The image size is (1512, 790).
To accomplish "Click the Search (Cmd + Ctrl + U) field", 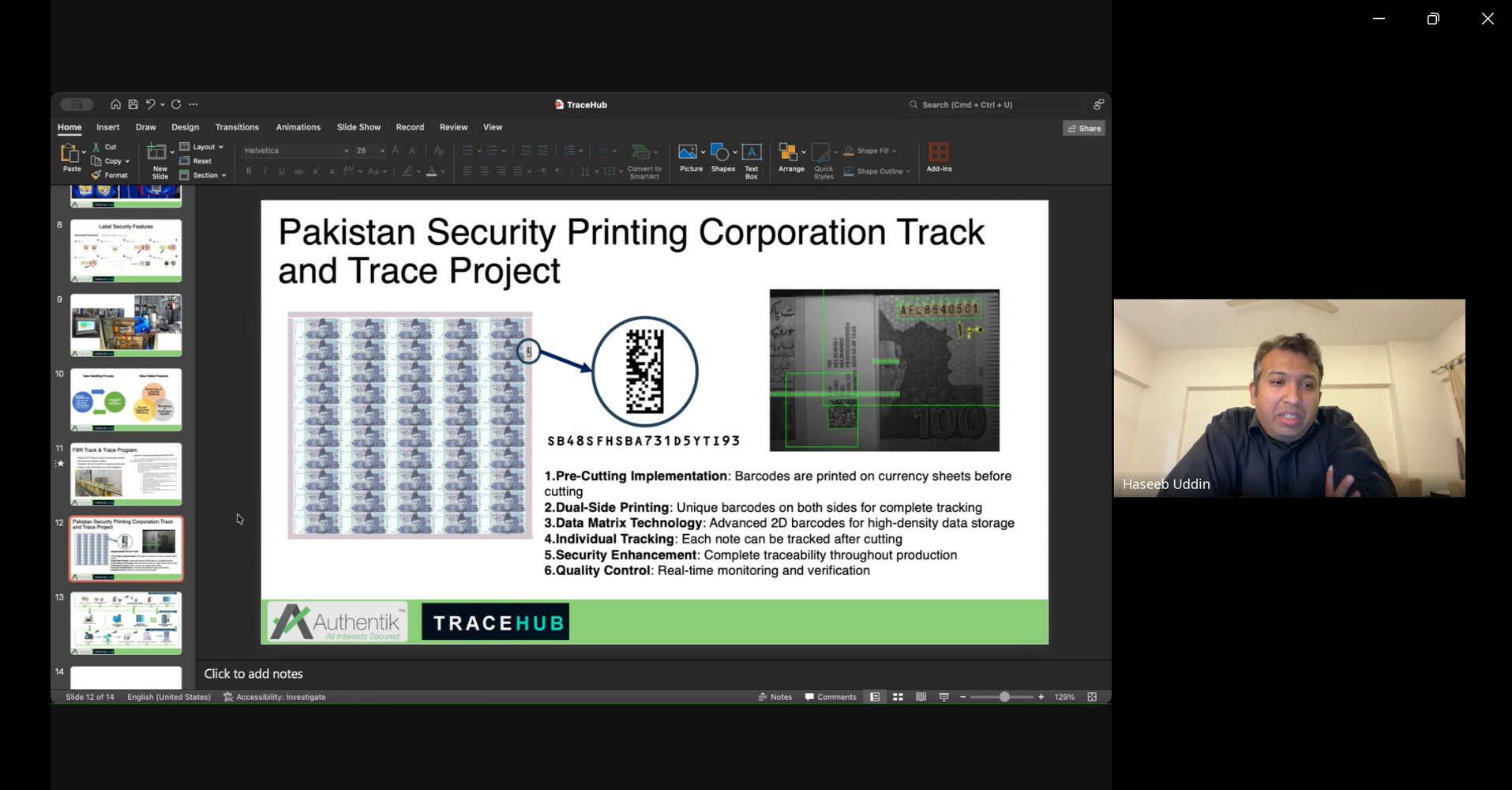I will pos(995,104).
